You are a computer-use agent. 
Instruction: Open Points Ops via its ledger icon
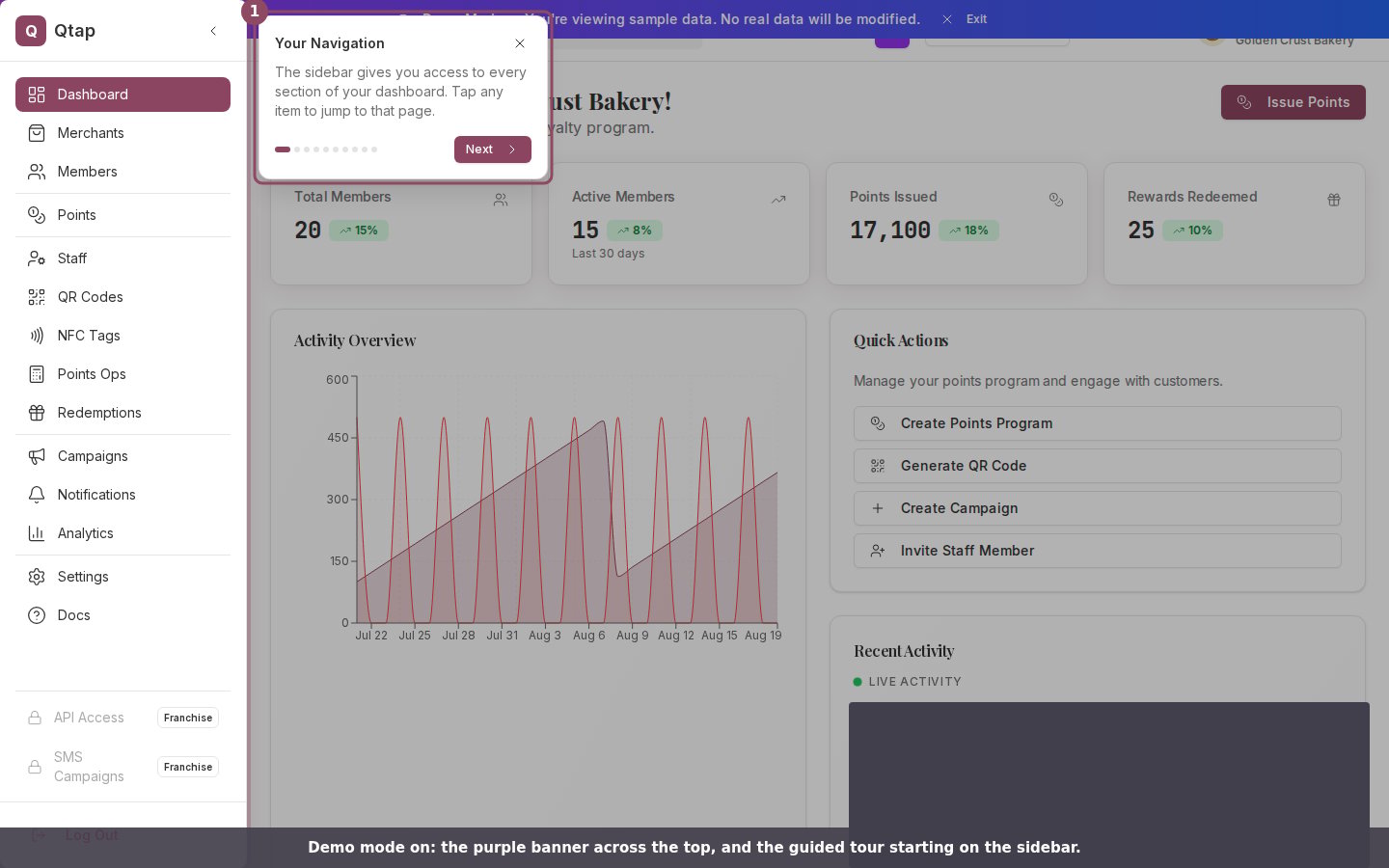[37, 374]
